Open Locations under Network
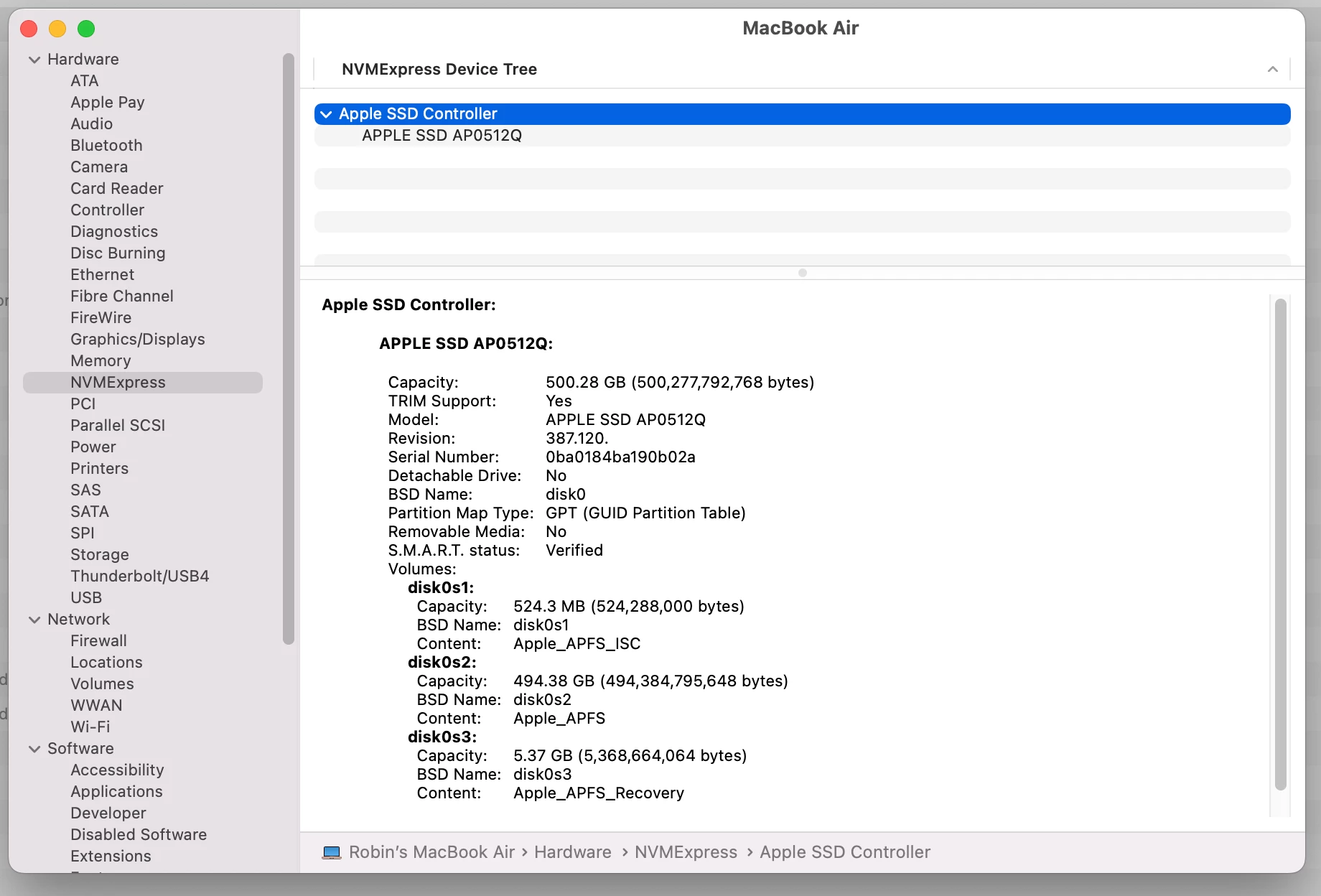This screenshot has width=1321, height=896. 106,663
